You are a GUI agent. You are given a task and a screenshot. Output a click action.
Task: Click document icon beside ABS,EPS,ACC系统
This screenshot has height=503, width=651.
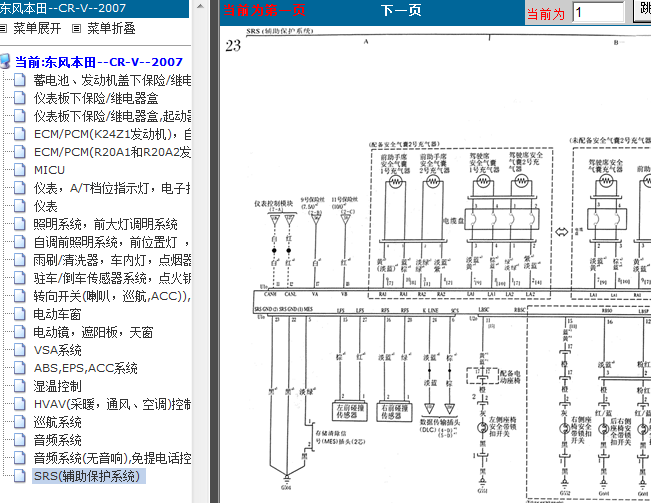20,368
